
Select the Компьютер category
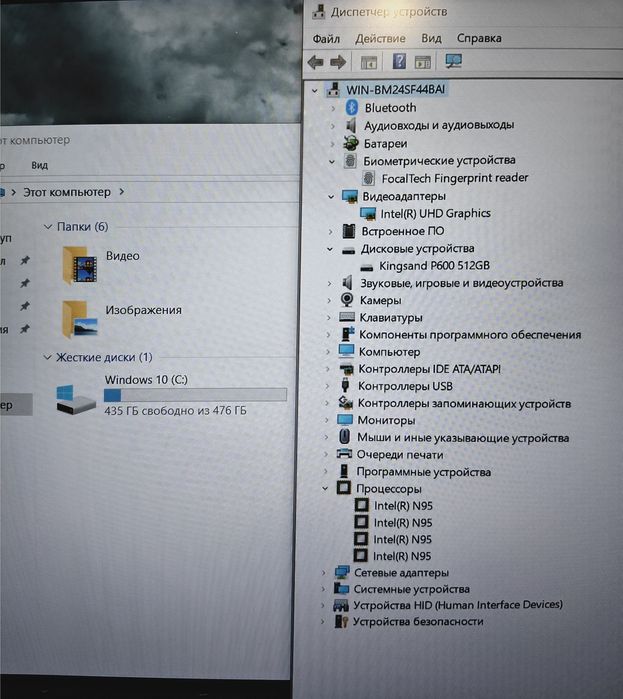389,352
